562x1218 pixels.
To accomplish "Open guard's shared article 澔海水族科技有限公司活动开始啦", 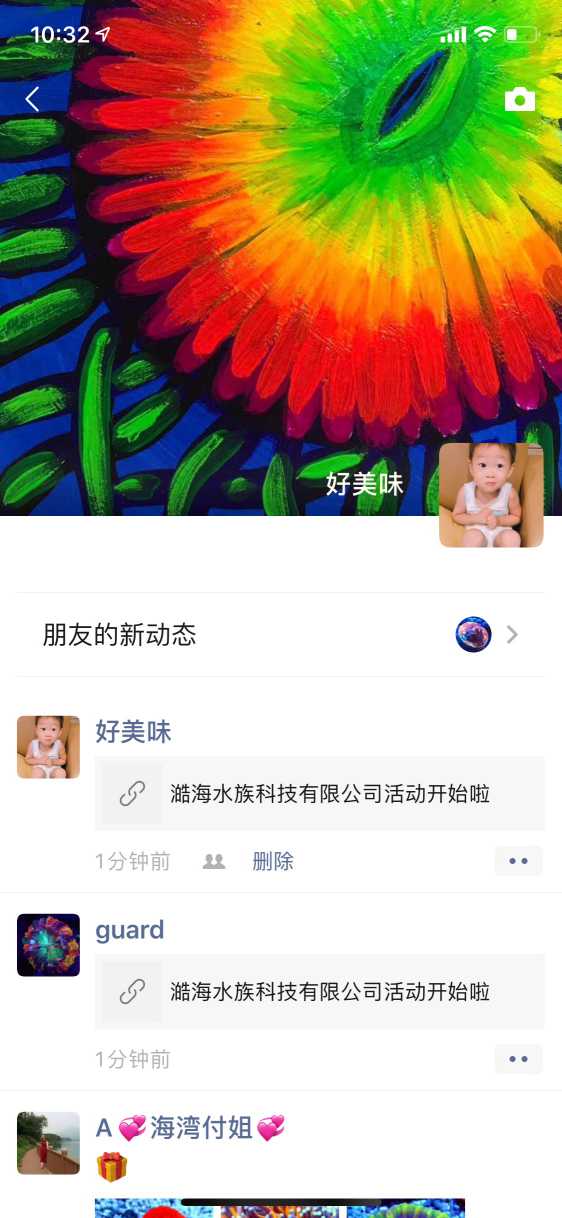I will 320,992.
